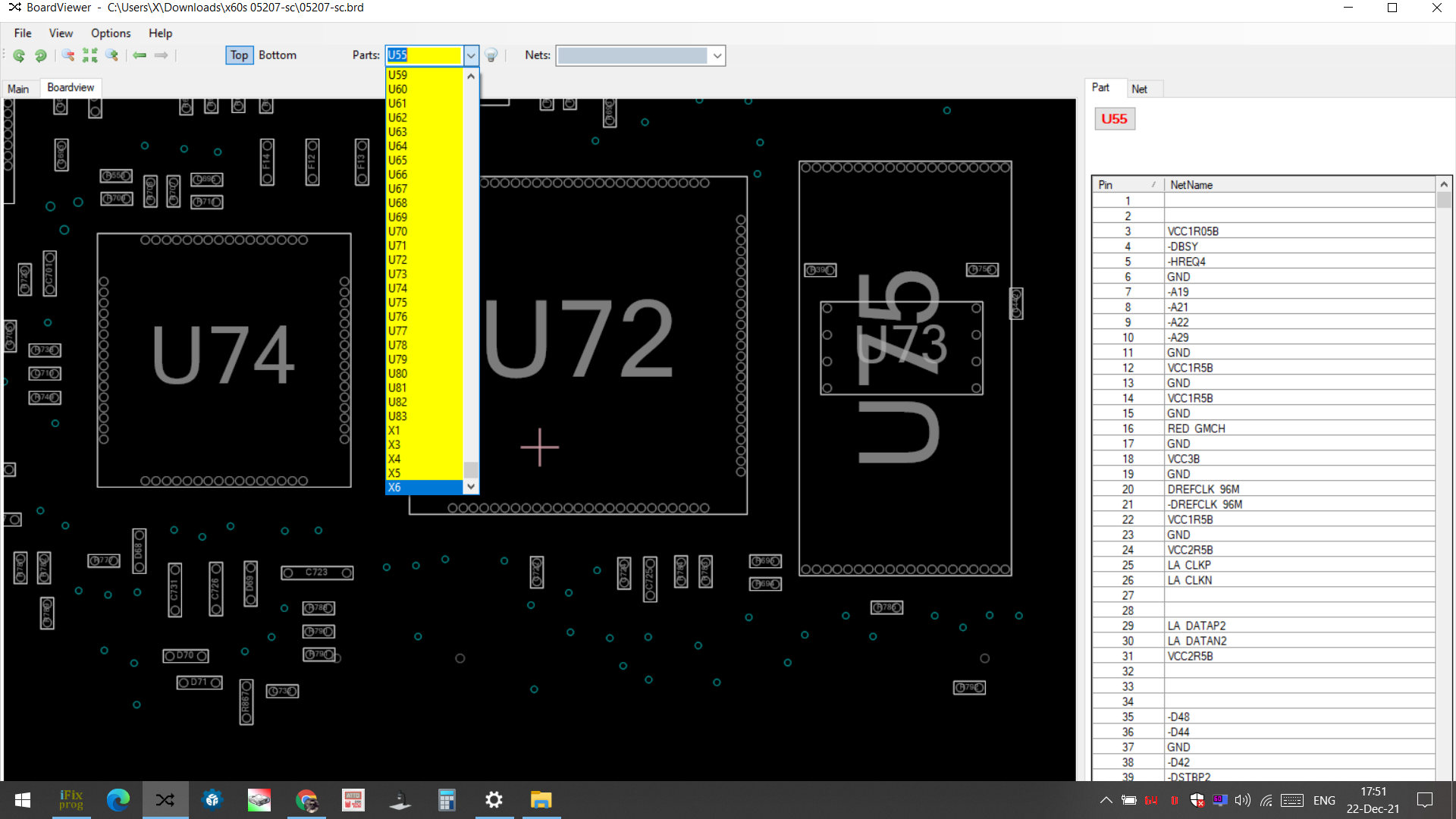
Task: Click the U73 component on the board
Action: tap(902, 348)
